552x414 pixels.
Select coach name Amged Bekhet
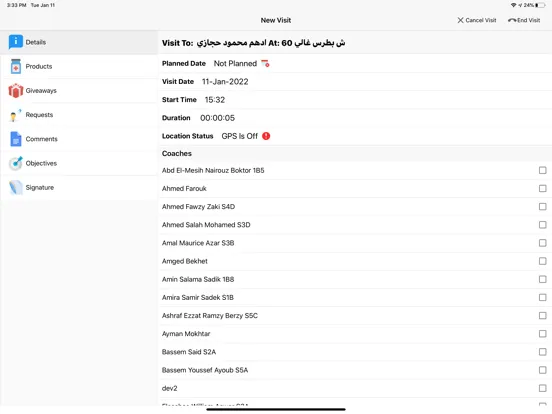pyautogui.click(x=184, y=261)
